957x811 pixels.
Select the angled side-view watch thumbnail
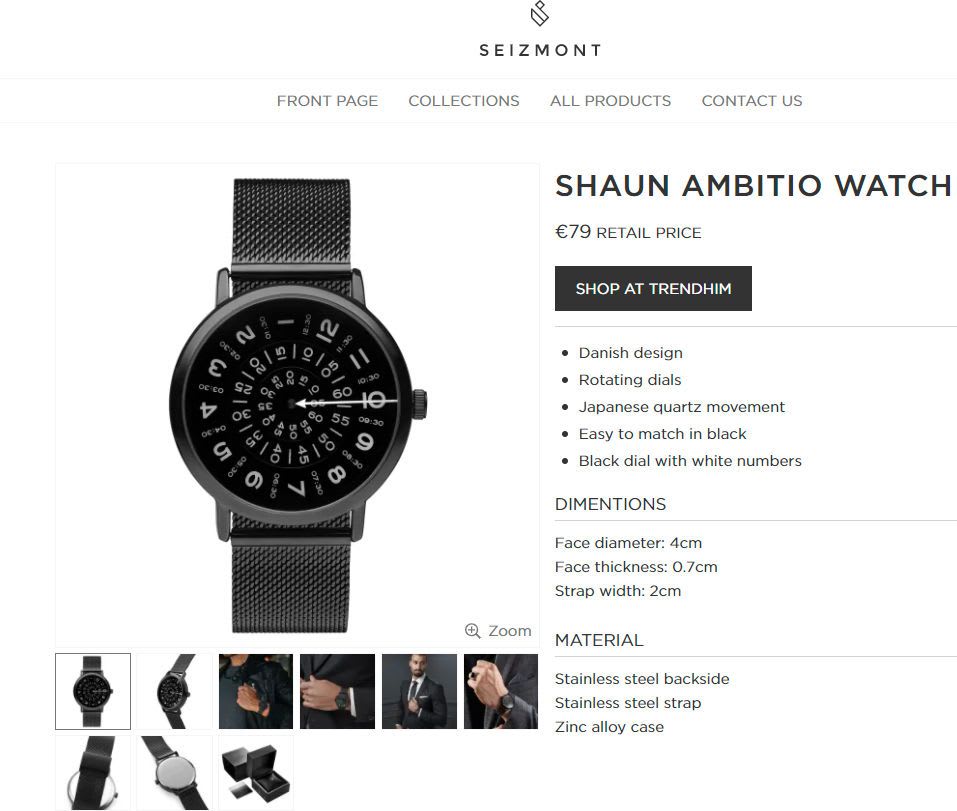pos(175,691)
